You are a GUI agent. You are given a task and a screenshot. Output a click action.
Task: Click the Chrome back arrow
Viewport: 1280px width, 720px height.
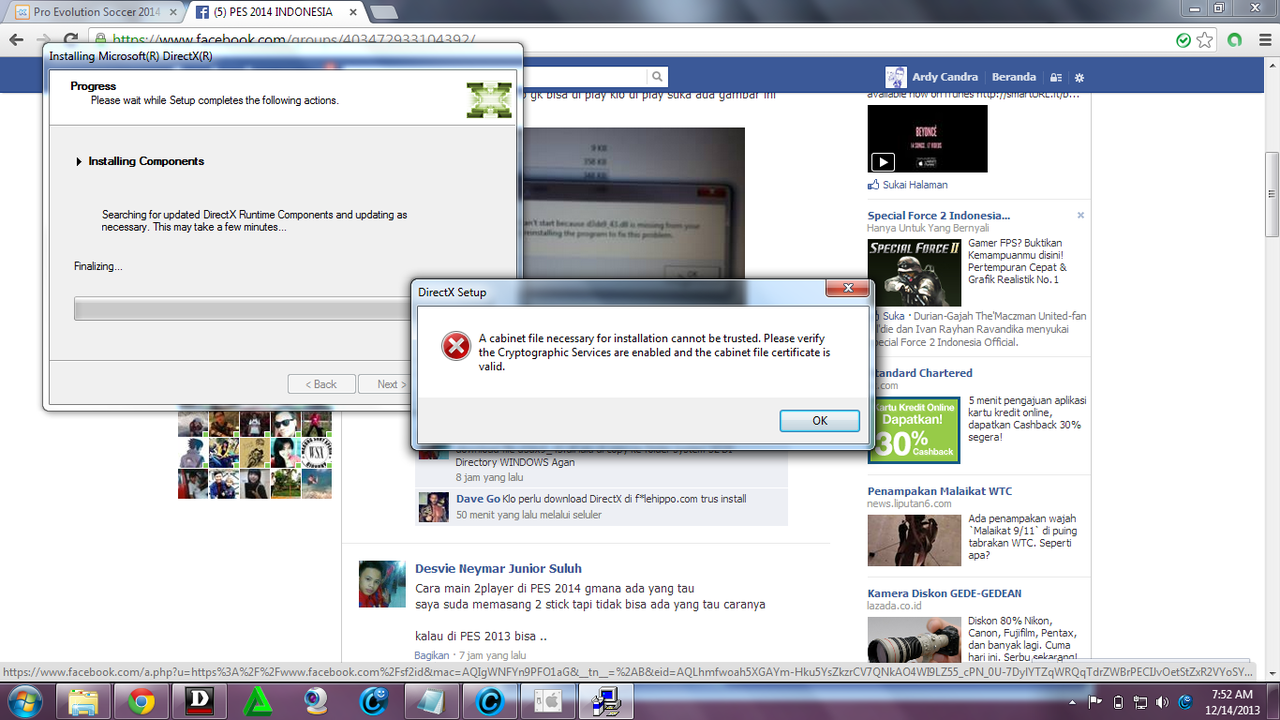click(16, 41)
